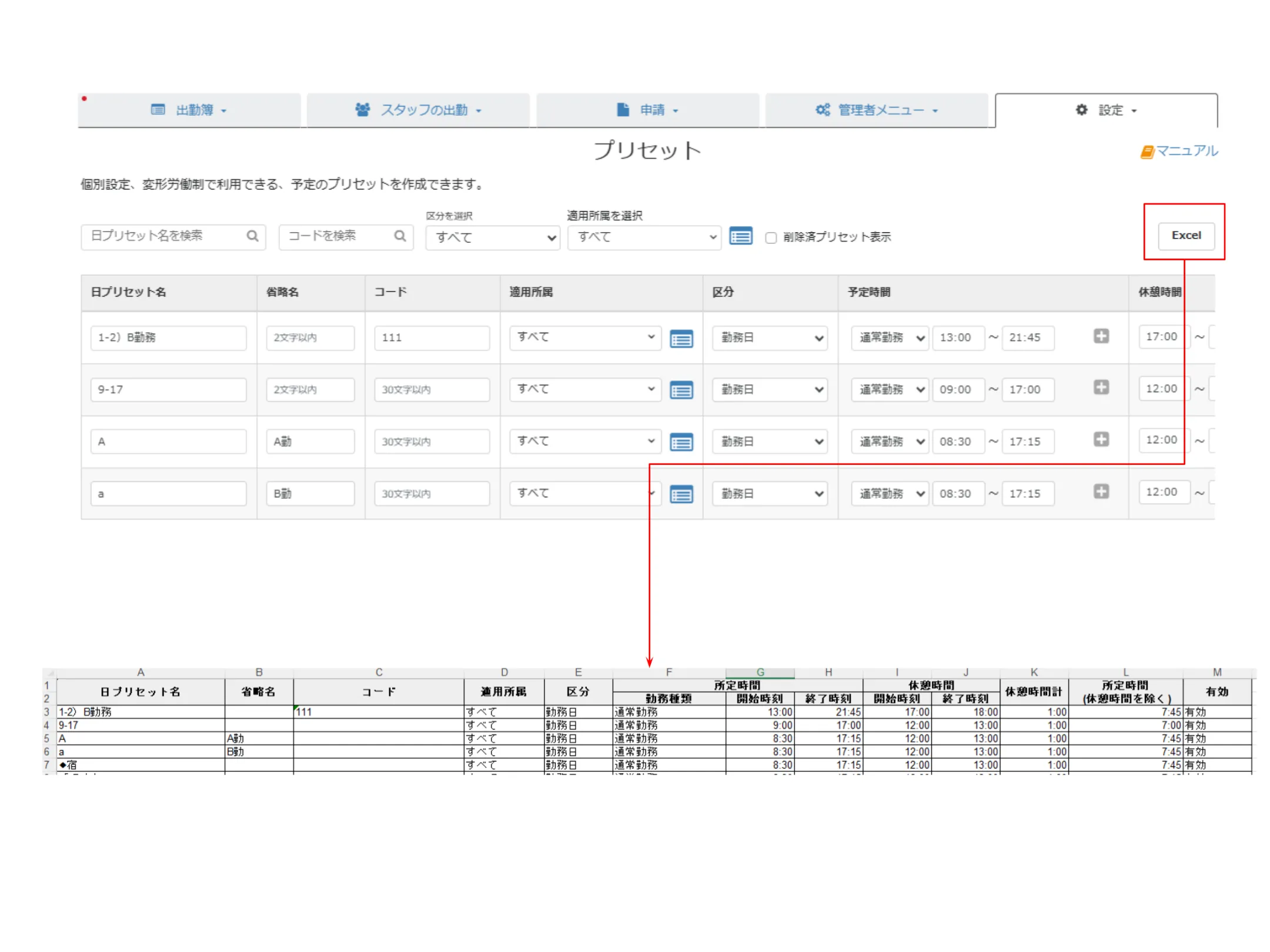The image size is (1270, 952).
Task: Click the magnifier in the コード search box
Action: (x=400, y=236)
